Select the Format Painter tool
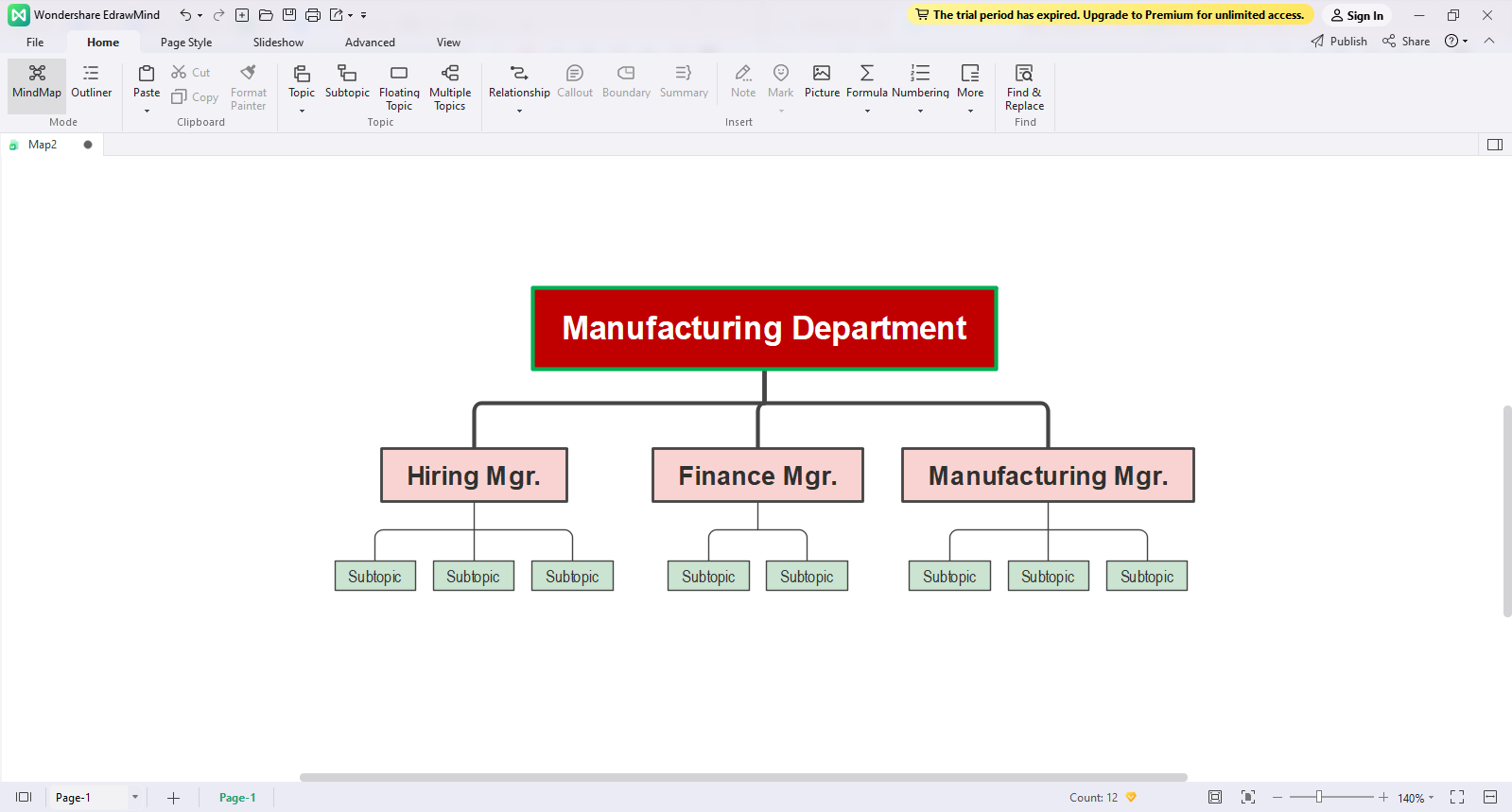 [249, 86]
